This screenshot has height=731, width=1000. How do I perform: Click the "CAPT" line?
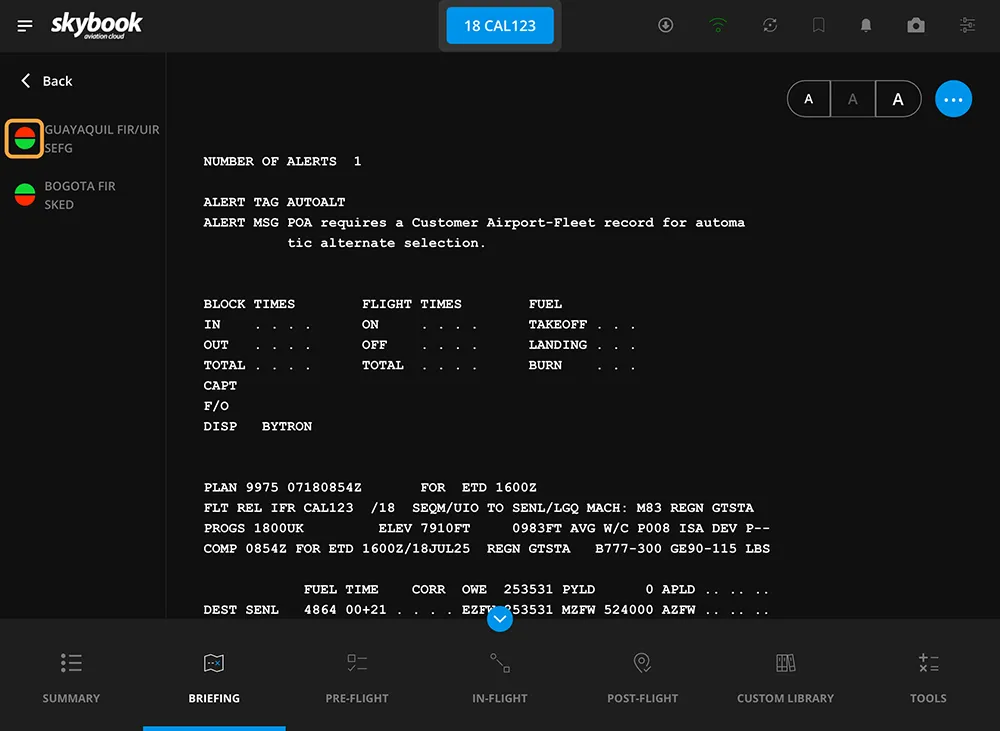tap(220, 386)
